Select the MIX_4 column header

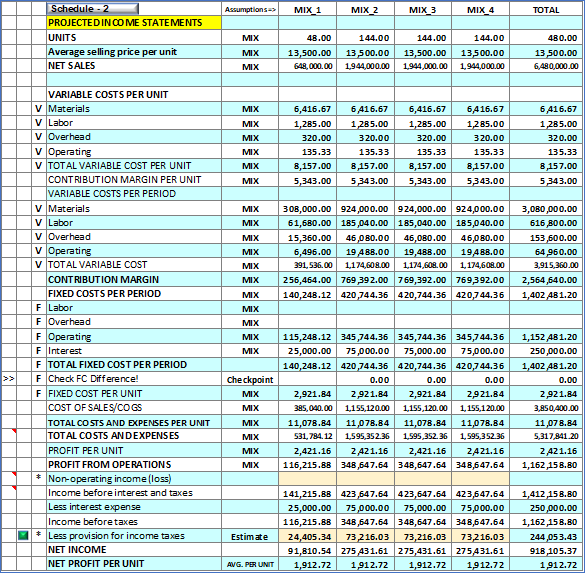click(481, 10)
